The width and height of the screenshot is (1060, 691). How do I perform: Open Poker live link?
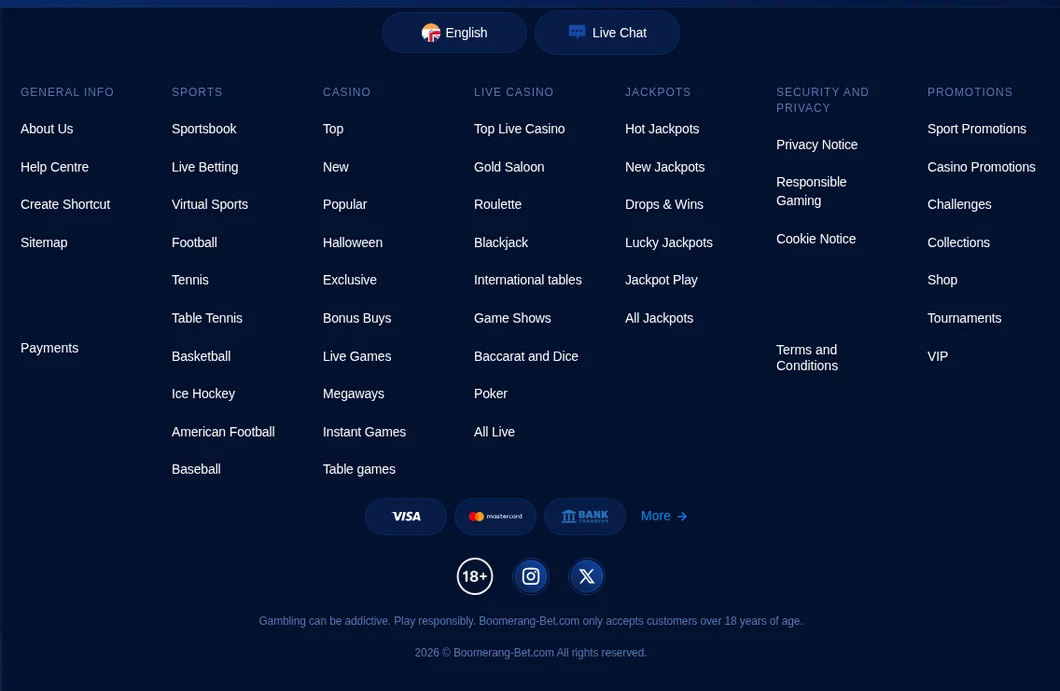pyautogui.click(x=491, y=394)
